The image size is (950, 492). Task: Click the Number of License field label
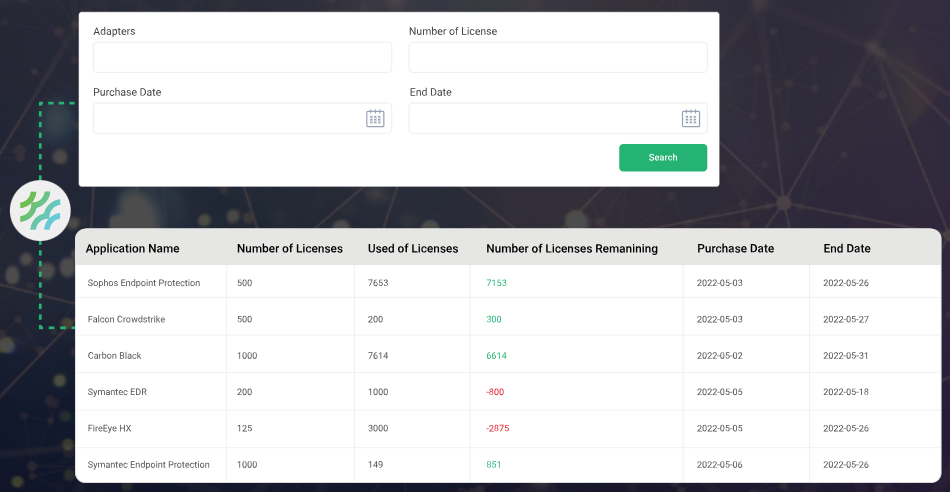(x=453, y=31)
